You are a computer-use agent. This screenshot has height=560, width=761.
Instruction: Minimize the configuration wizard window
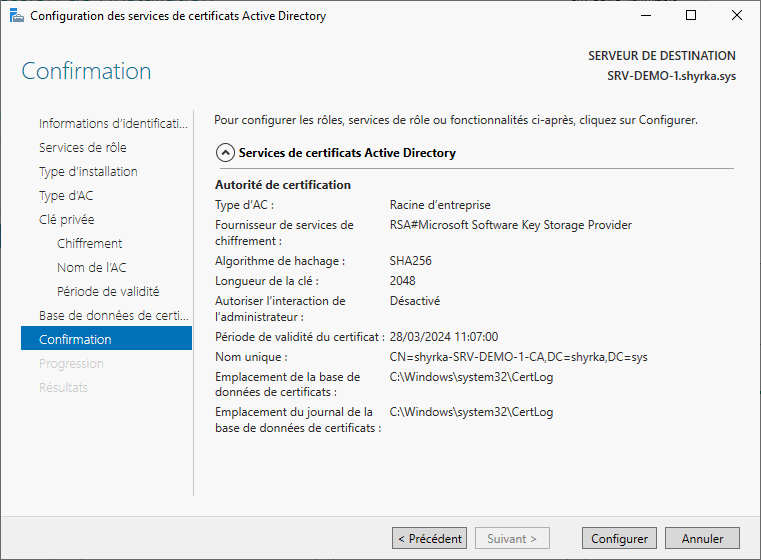[x=645, y=16]
